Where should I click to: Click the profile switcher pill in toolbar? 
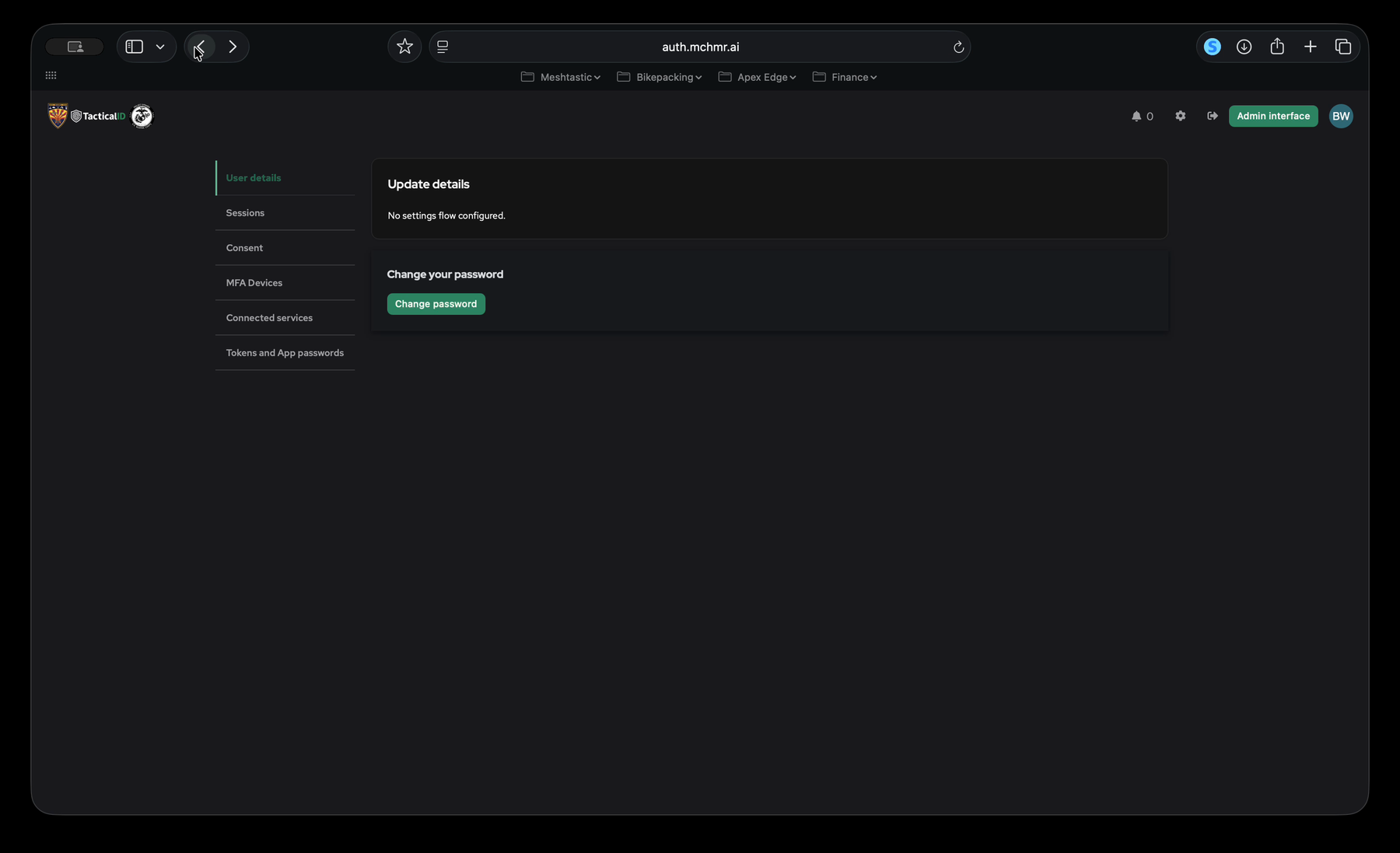pyautogui.click(x=75, y=47)
